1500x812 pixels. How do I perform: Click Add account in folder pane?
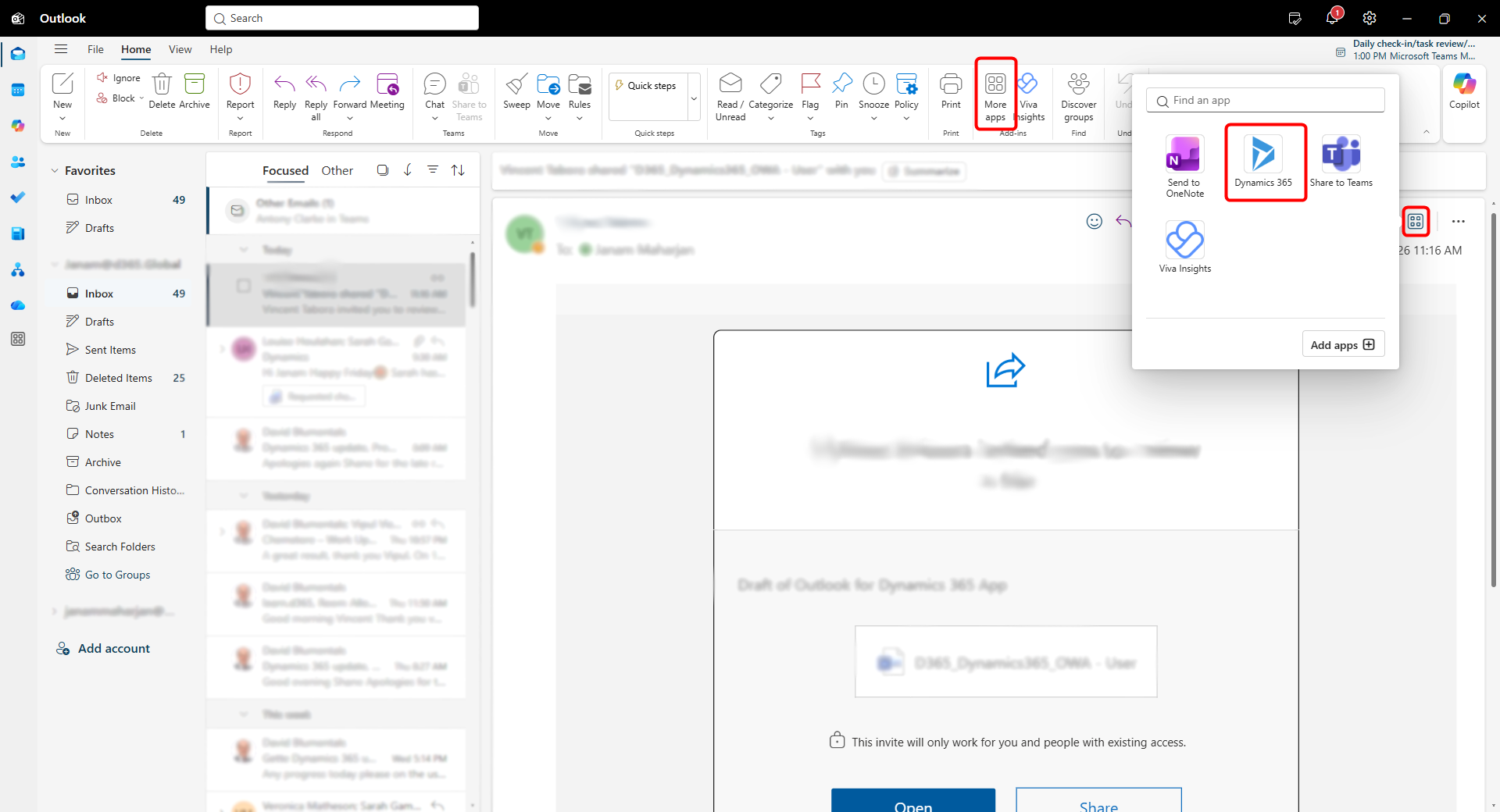[113, 648]
